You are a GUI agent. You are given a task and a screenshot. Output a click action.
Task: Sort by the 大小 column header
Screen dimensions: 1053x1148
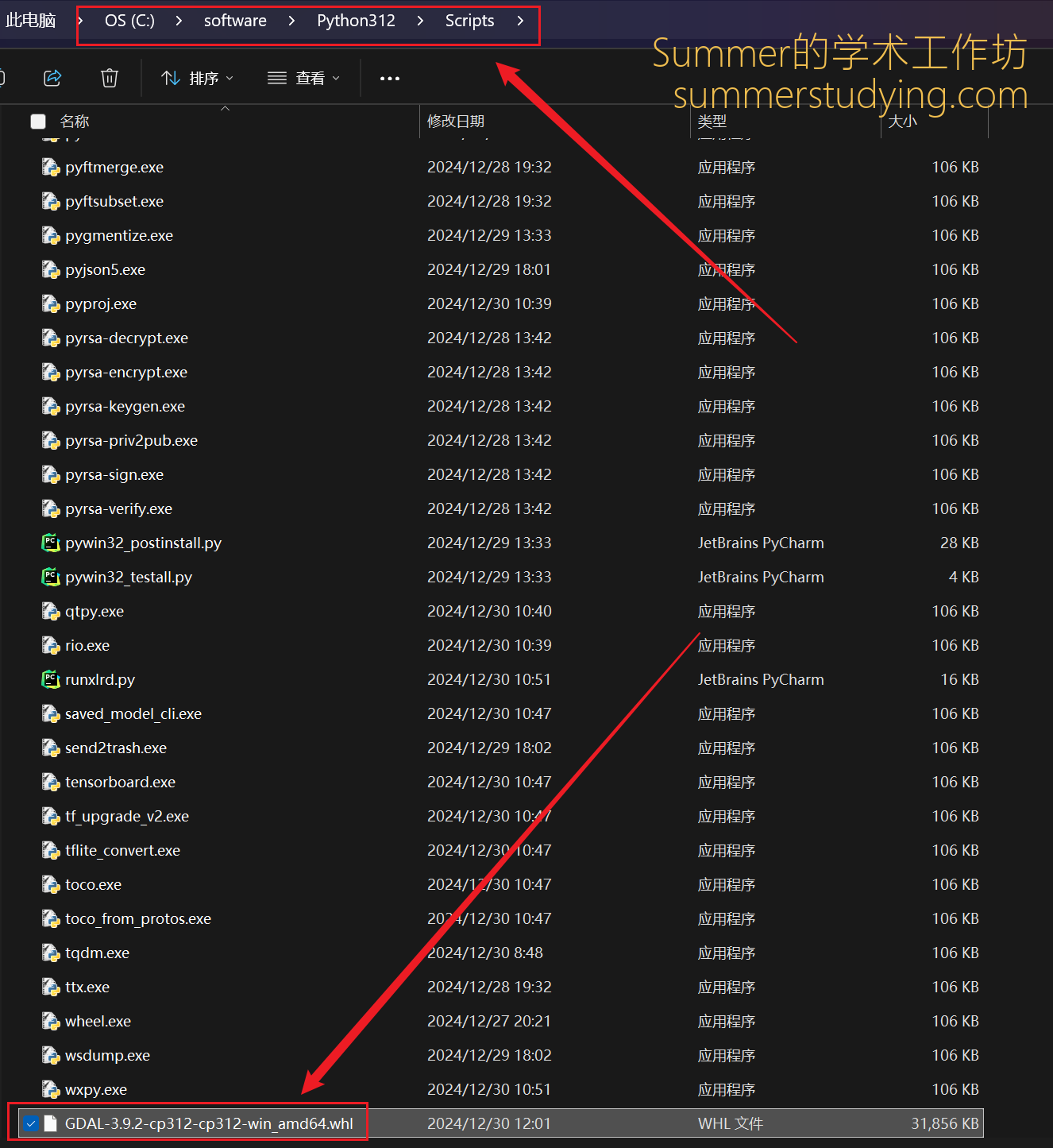pyautogui.click(x=903, y=122)
